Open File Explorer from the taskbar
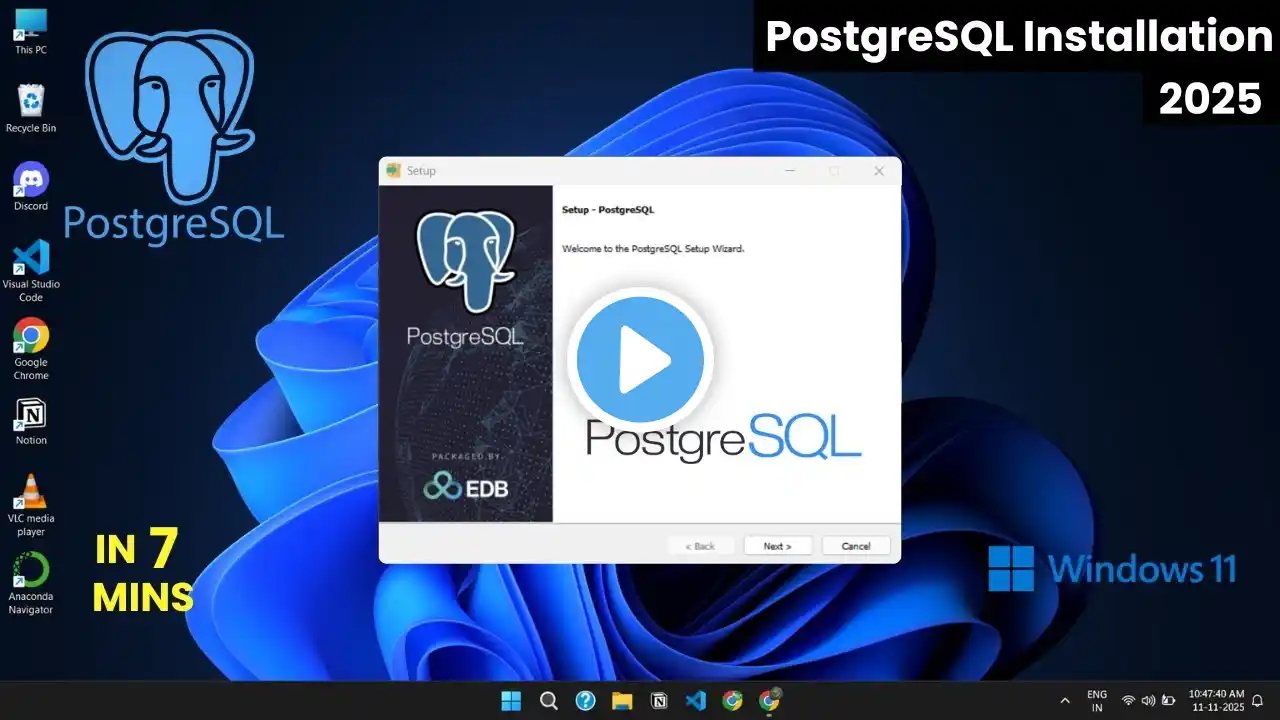1280x720 pixels. tap(622, 700)
